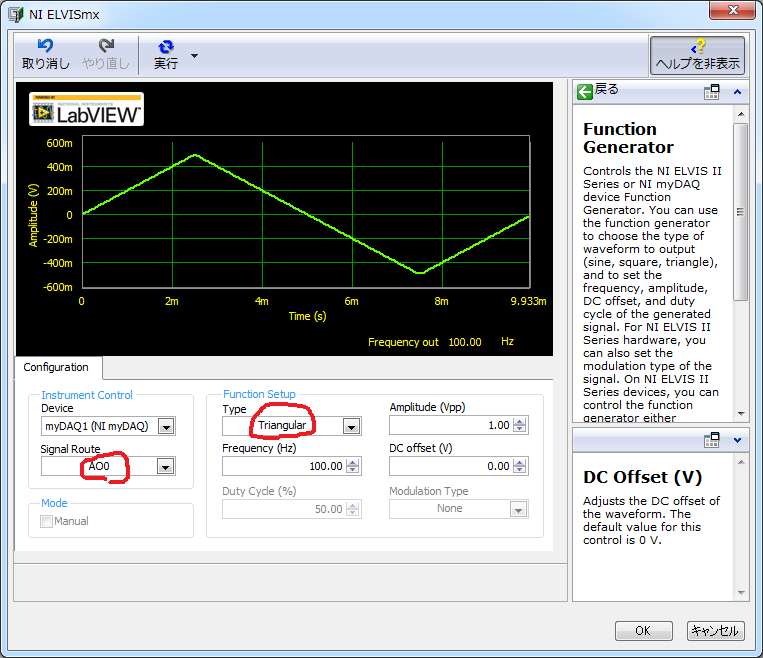Toggle the ヘルプを非表示 help button
The image size is (763, 658).
point(697,55)
